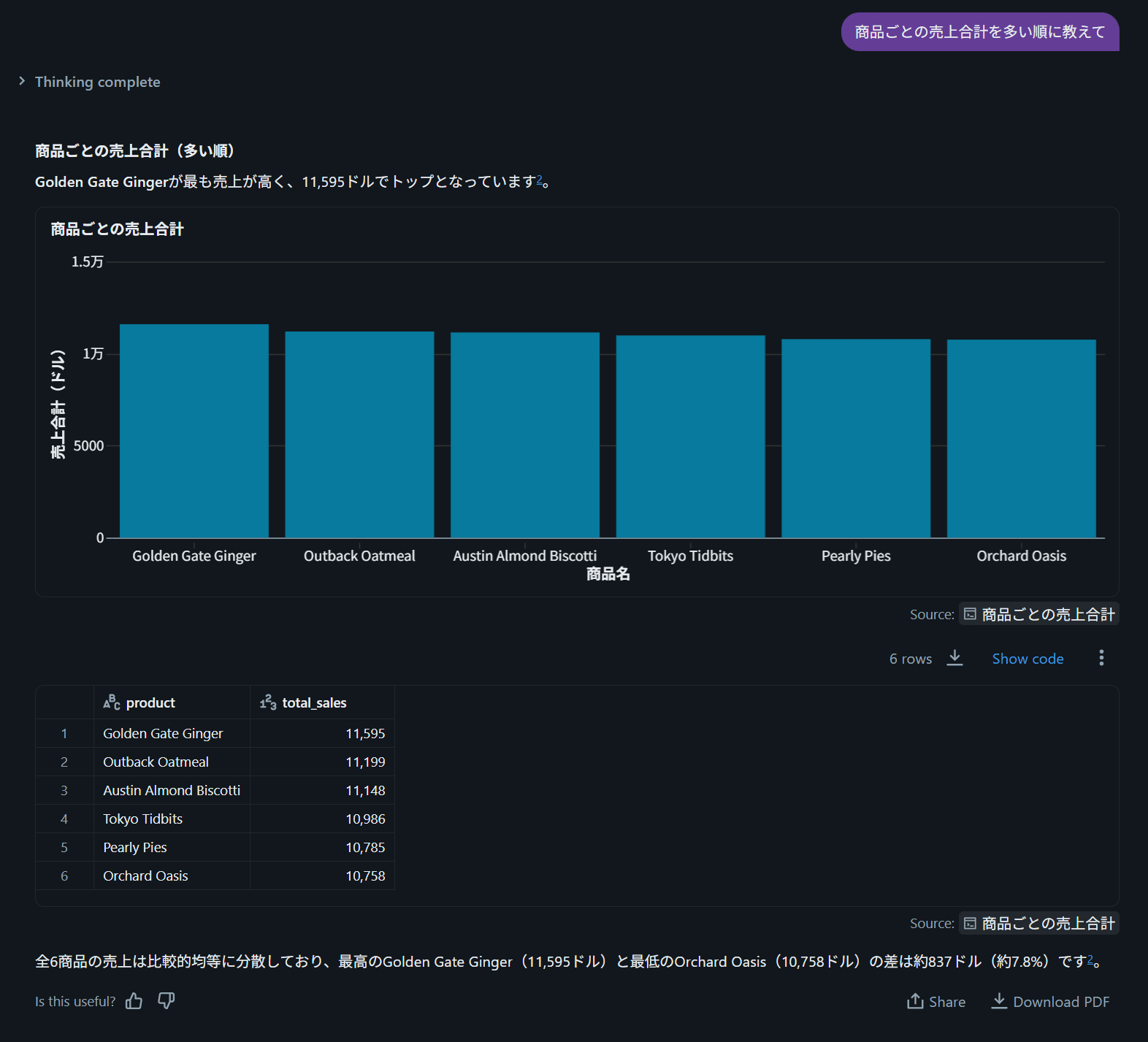Select the Tokyo Tidbits table row

point(143,819)
